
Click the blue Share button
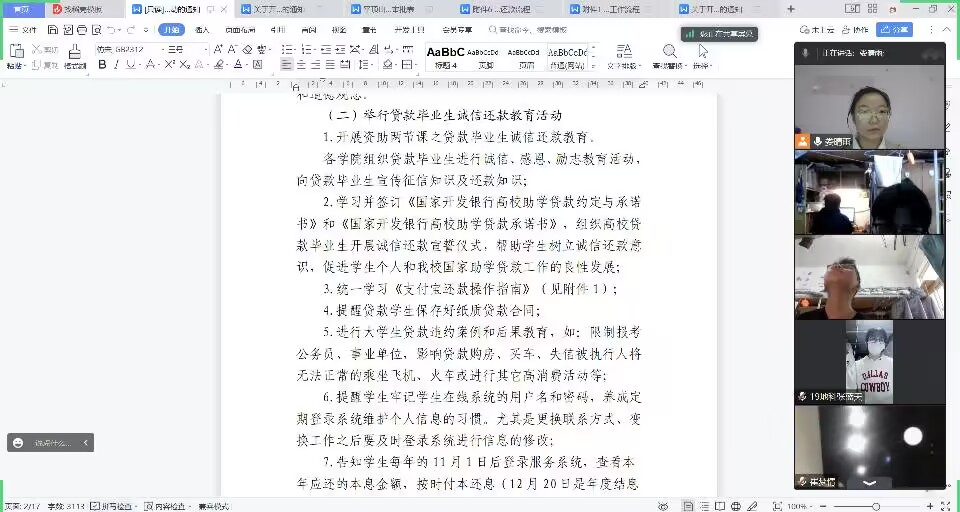click(x=894, y=30)
